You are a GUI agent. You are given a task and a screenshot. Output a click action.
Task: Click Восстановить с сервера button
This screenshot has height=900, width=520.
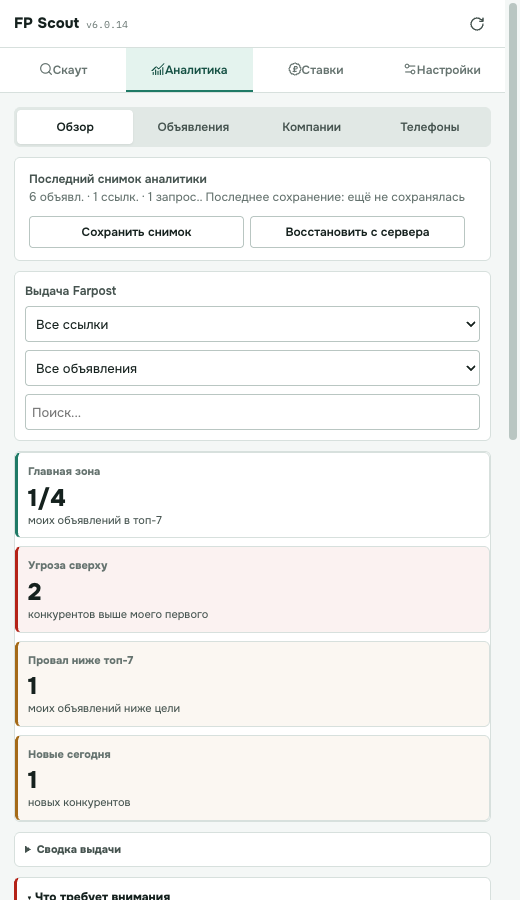(x=358, y=232)
